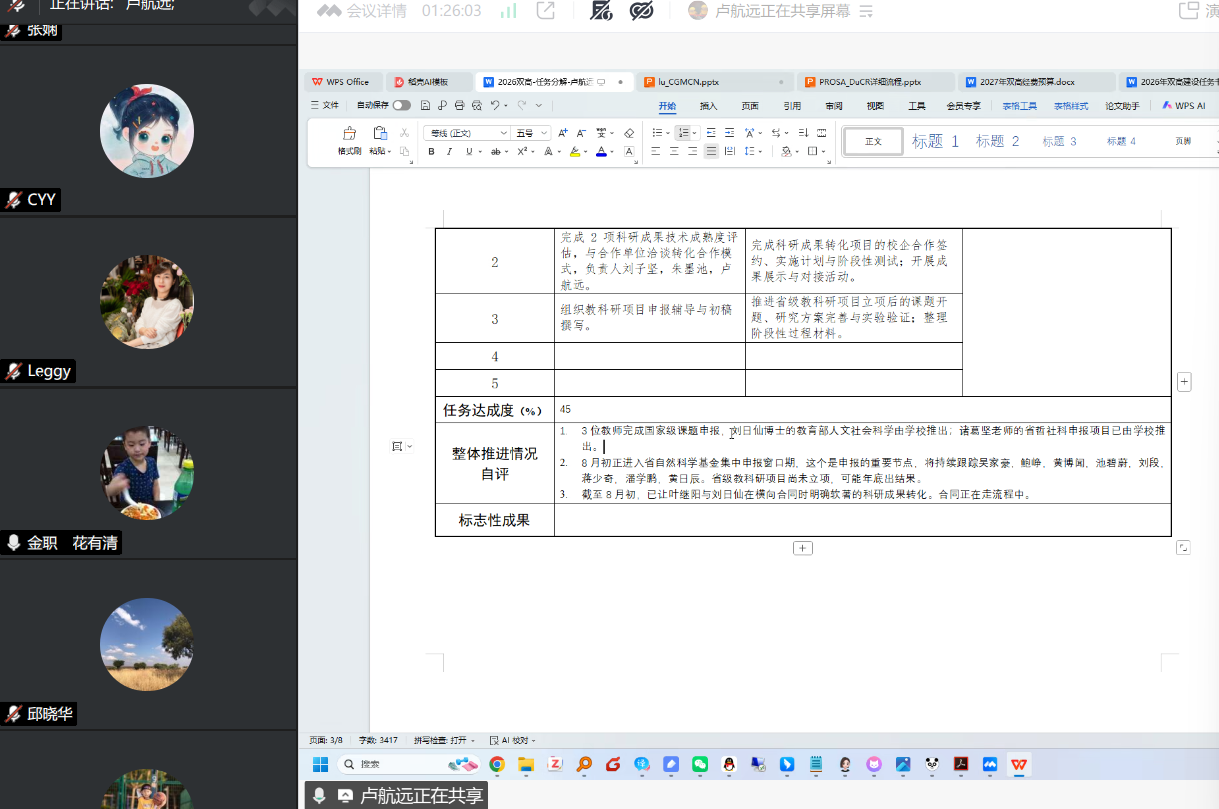Pick the text highlight color marker

tap(576, 152)
